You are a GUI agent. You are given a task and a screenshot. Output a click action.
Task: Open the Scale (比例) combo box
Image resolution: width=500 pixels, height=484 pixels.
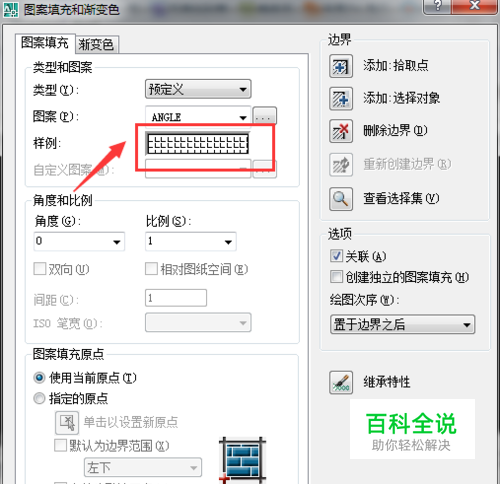[x=191, y=241]
